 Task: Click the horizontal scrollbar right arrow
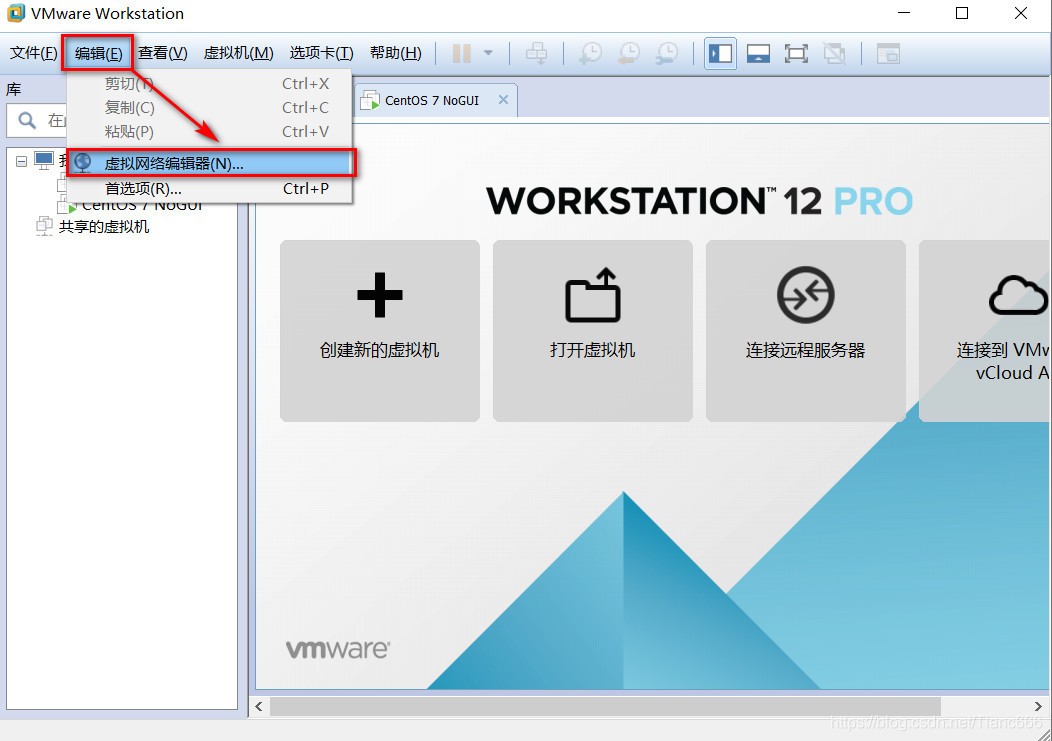click(1038, 706)
